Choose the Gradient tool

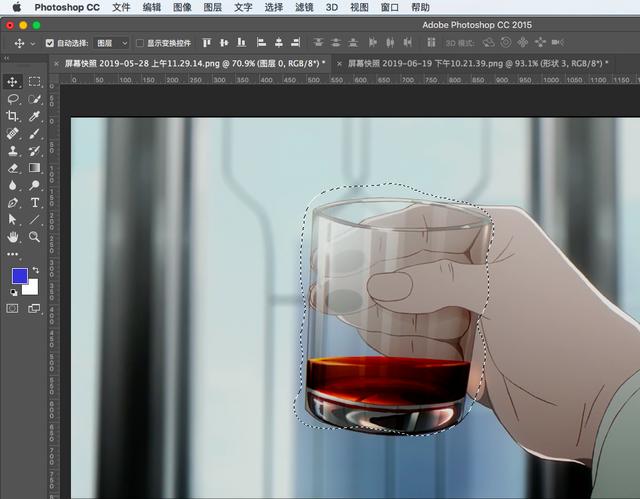35,168
